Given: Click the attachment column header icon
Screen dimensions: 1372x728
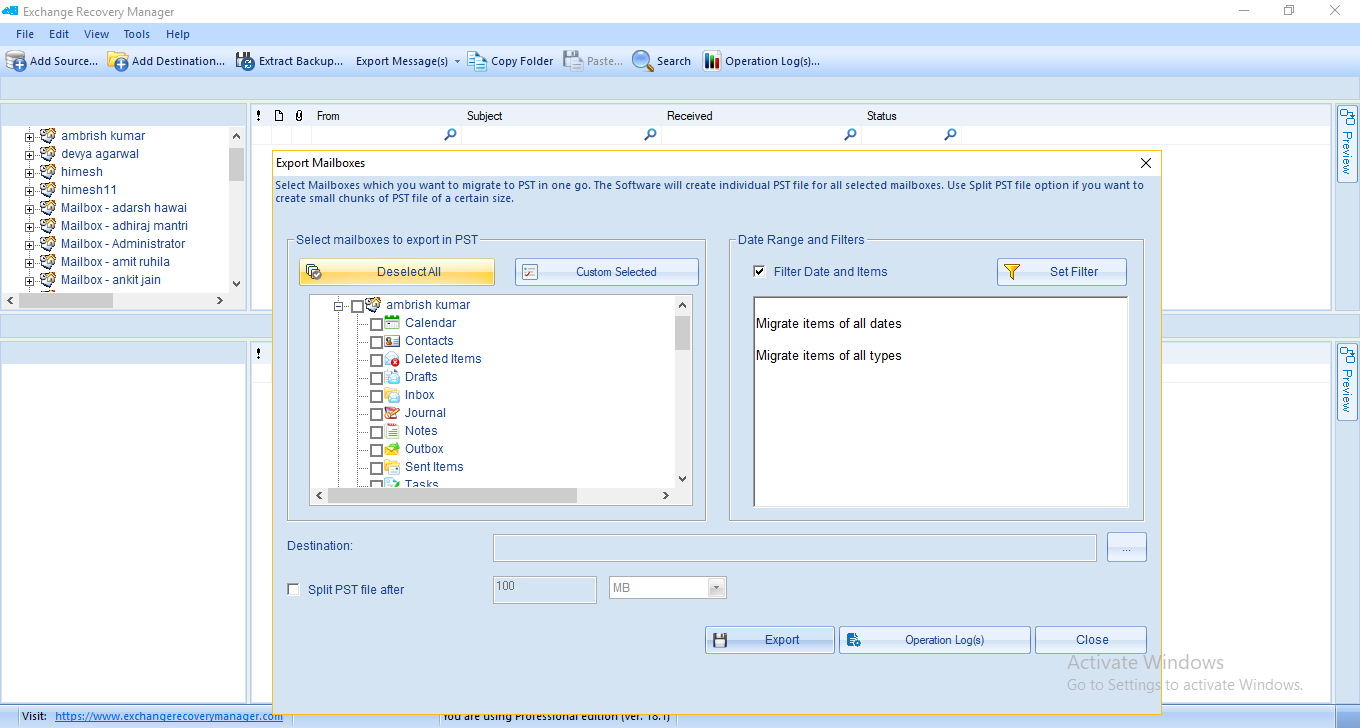Looking at the screenshot, I should [298, 116].
